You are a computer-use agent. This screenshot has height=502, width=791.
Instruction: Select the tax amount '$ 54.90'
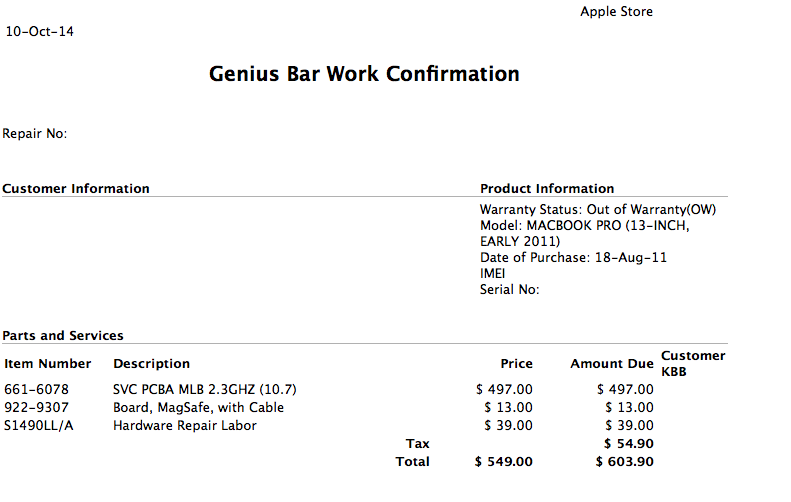pos(629,443)
